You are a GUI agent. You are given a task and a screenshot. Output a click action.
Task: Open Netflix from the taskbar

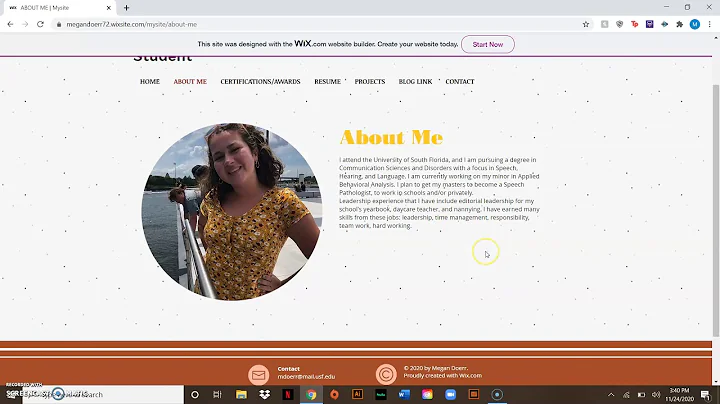click(x=288, y=394)
